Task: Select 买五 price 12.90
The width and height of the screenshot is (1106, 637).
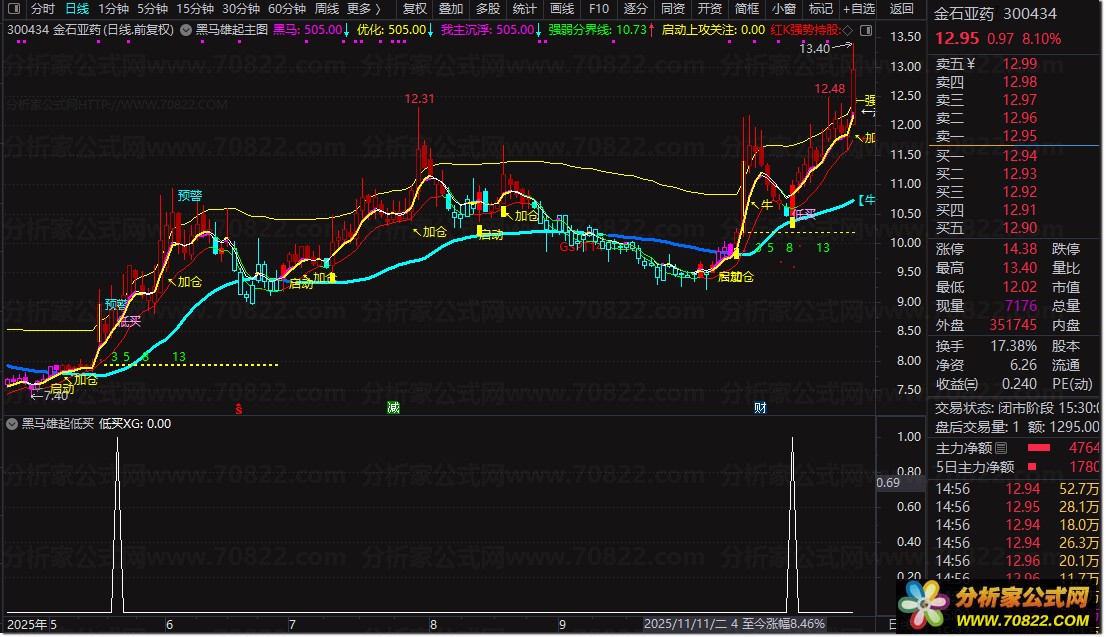Action: [1019, 228]
